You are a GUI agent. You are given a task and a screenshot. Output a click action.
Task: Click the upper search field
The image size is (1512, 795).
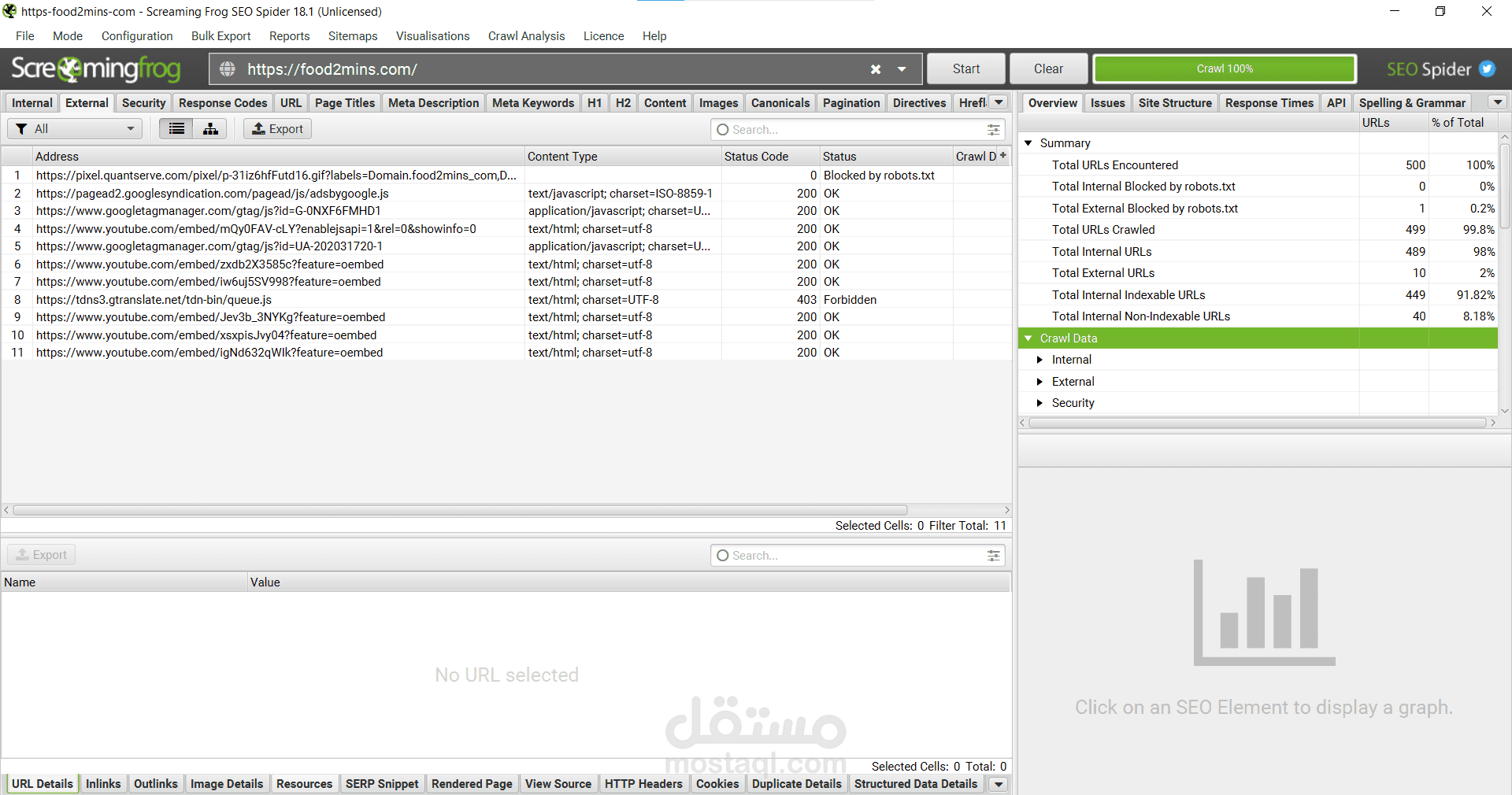(x=857, y=130)
